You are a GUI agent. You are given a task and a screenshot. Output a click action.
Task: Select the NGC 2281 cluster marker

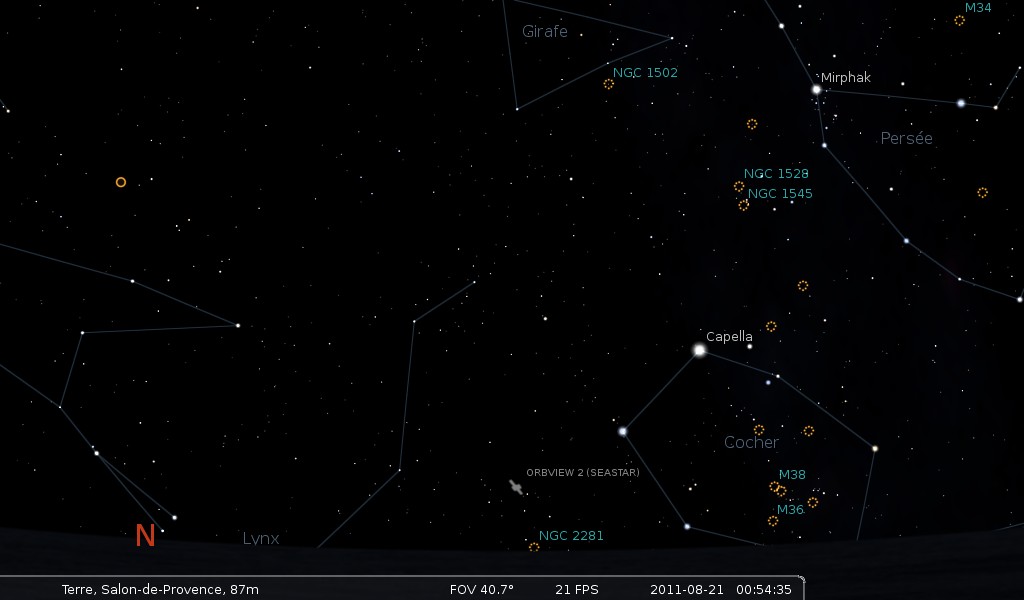(534, 547)
